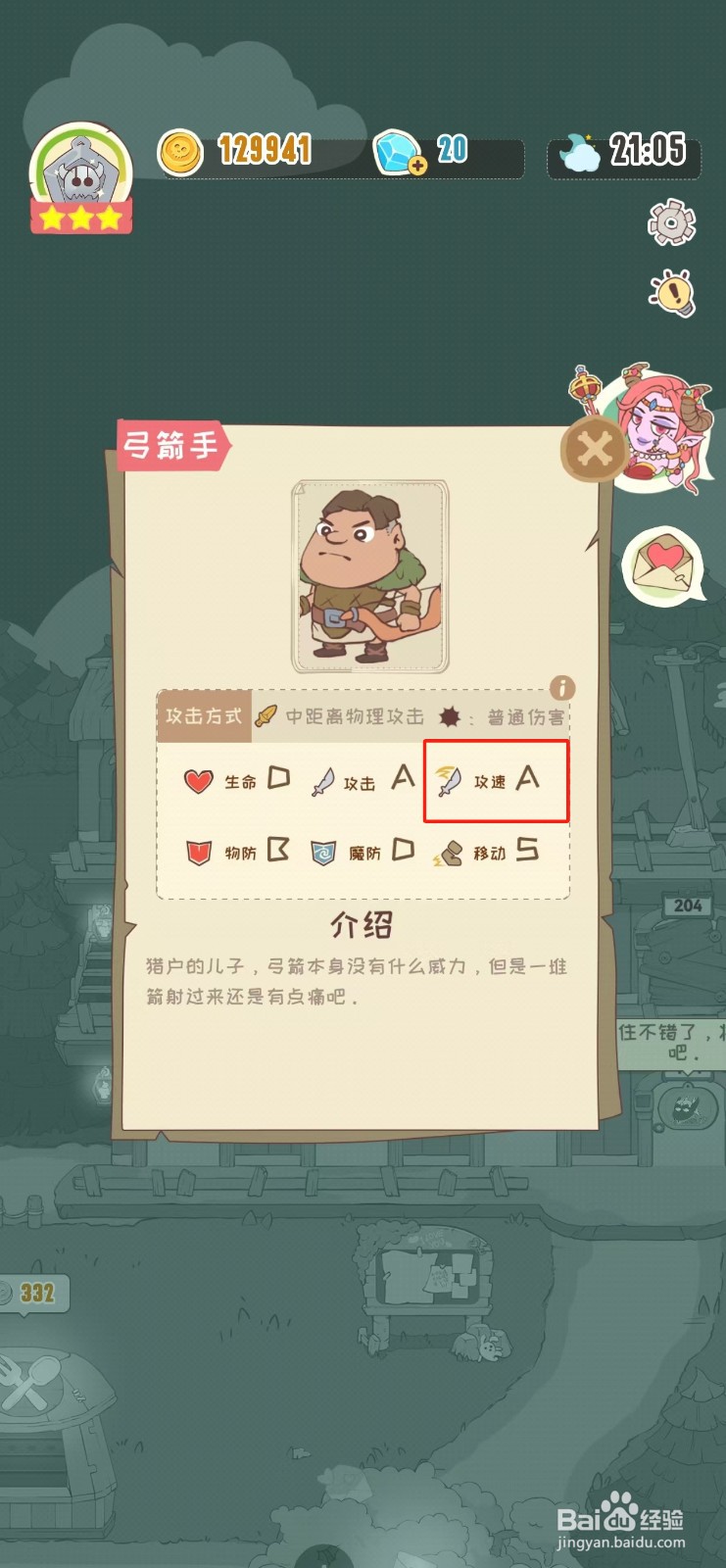Tap the 物防 shield stat
Image resolution: width=726 pixels, height=1568 pixels.
tap(237, 852)
